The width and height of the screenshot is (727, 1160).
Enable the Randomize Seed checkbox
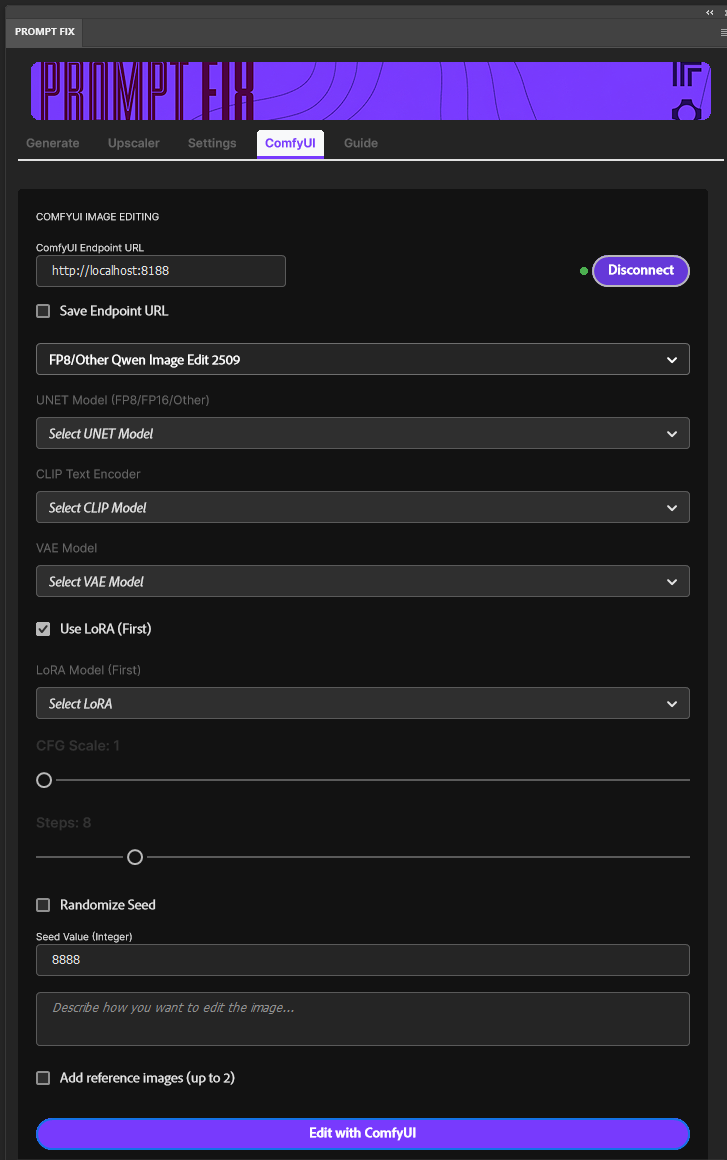(43, 905)
